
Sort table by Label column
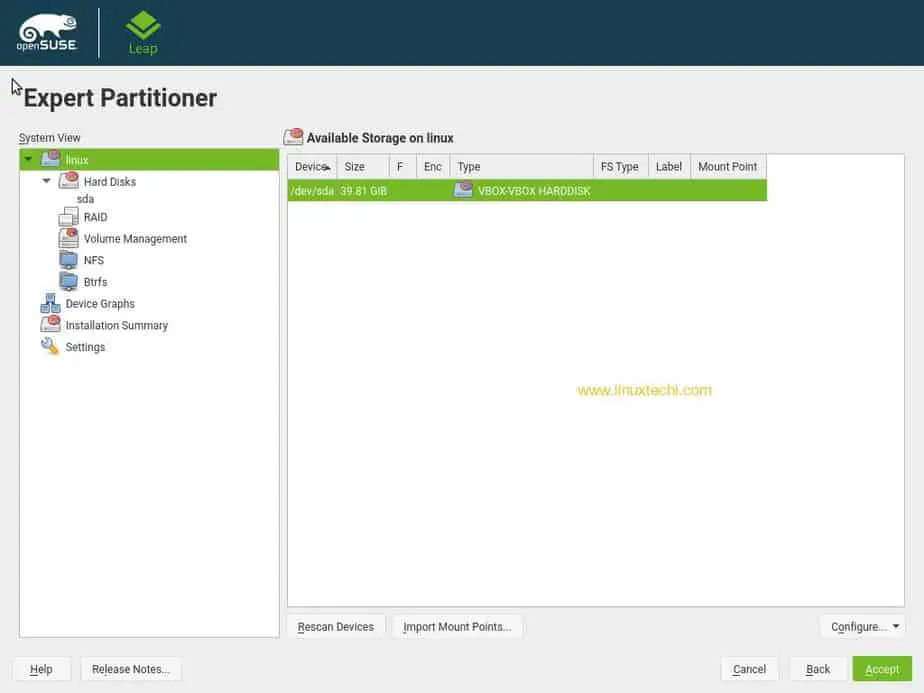[669, 167]
